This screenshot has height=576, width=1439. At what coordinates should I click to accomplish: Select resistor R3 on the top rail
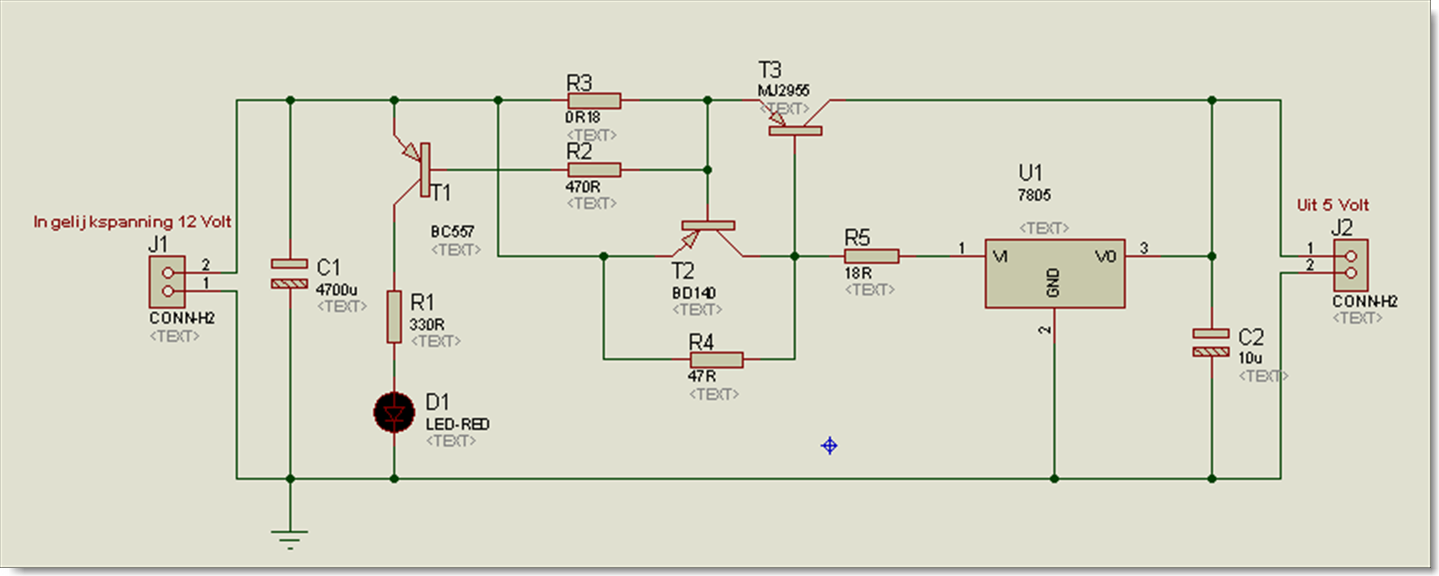click(x=594, y=100)
